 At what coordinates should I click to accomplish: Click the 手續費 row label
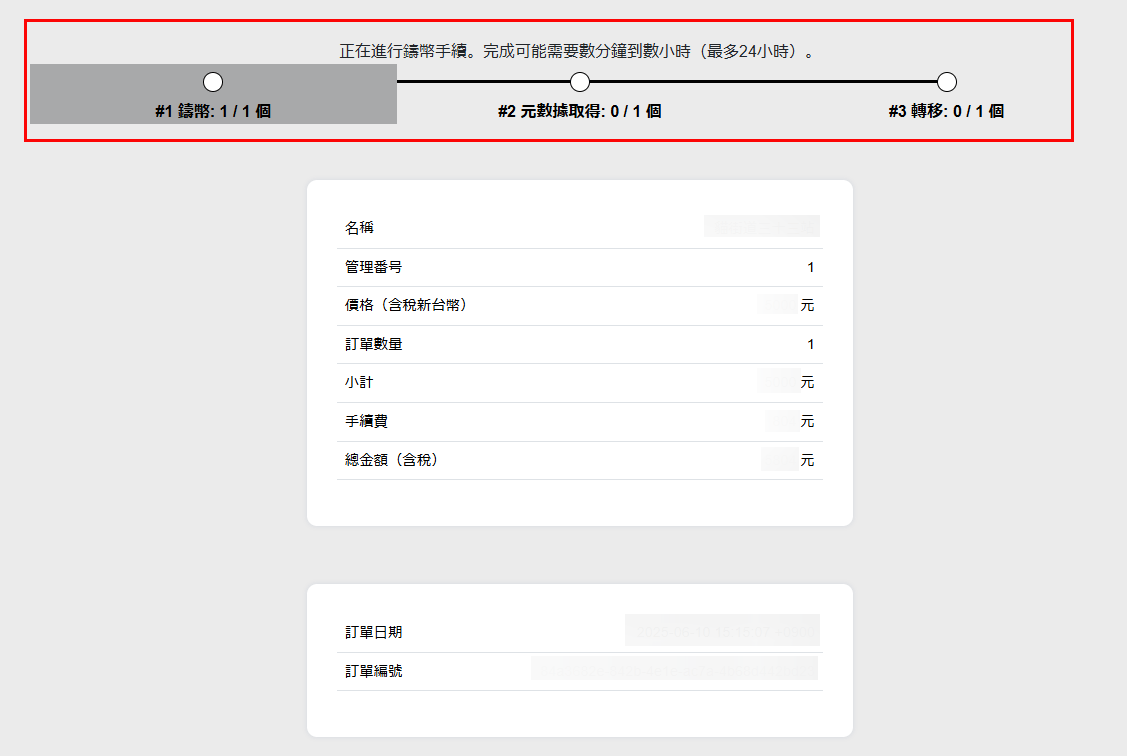coord(367,422)
